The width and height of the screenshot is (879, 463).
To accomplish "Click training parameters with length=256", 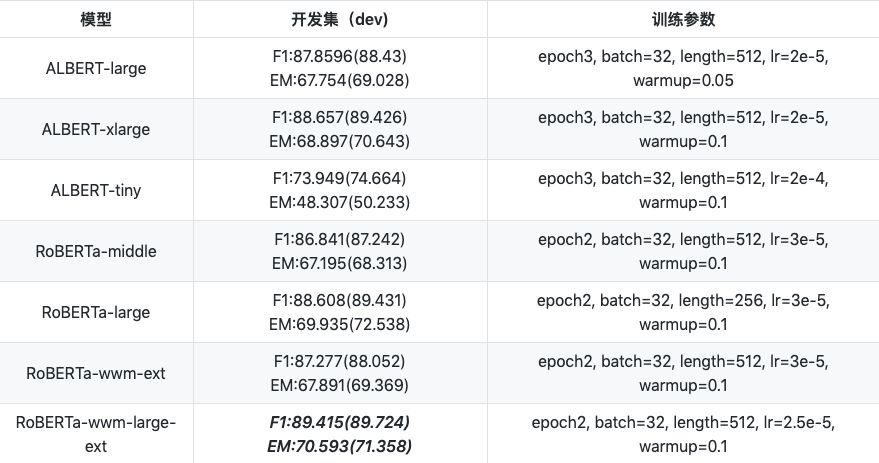I will coord(682,312).
